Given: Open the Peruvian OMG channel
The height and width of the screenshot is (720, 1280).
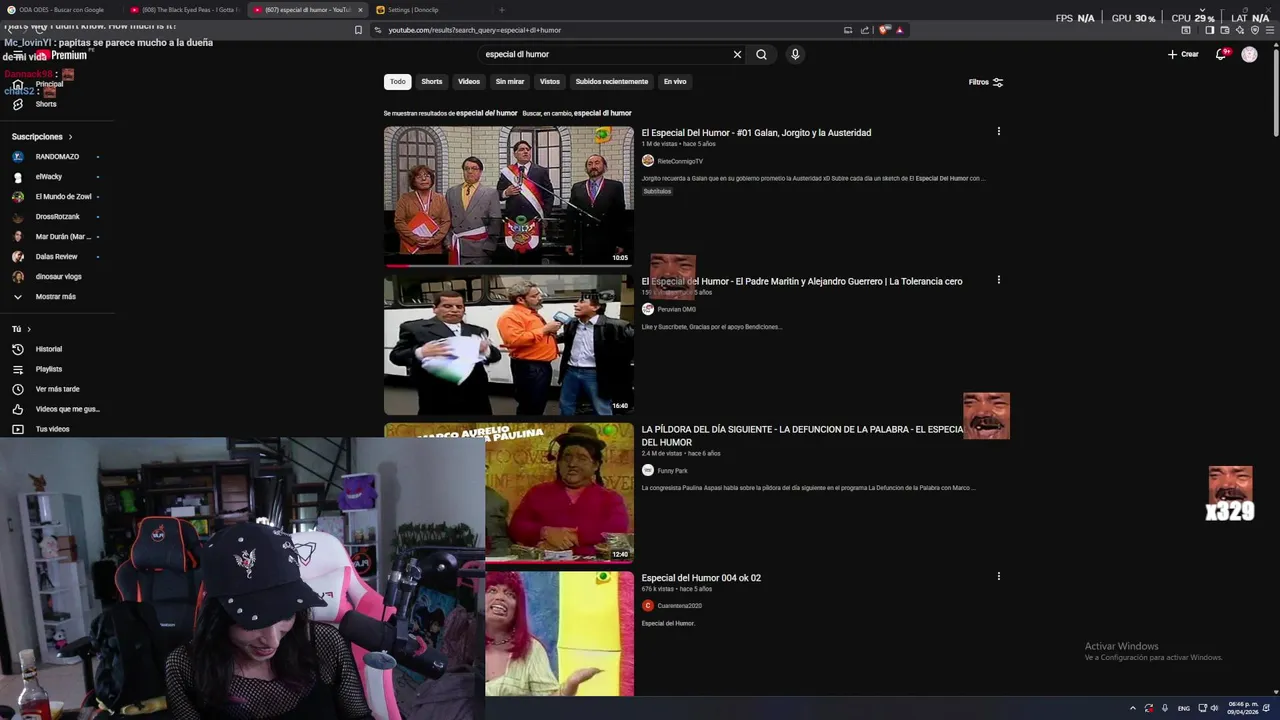Looking at the screenshot, I should 676,310.
